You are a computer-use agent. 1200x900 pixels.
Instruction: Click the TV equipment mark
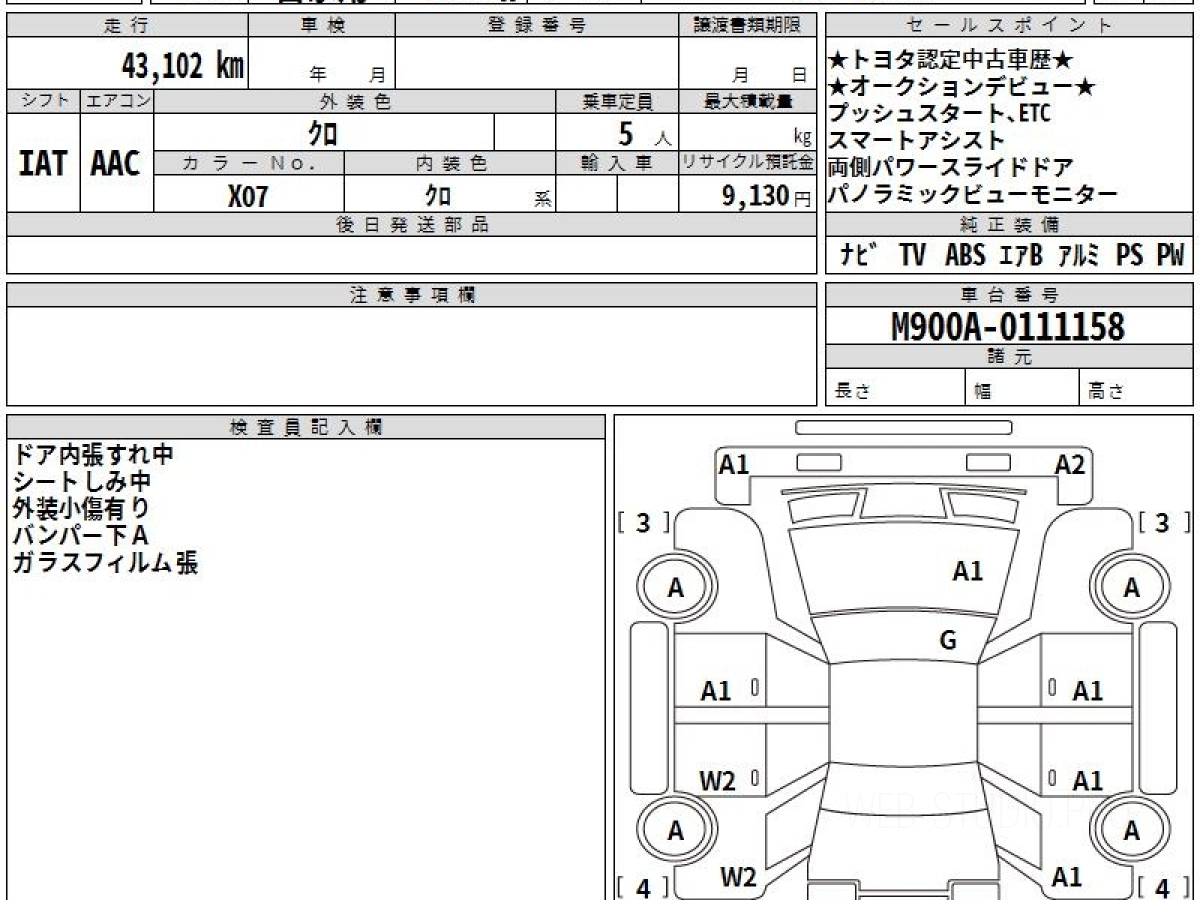(912, 255)
